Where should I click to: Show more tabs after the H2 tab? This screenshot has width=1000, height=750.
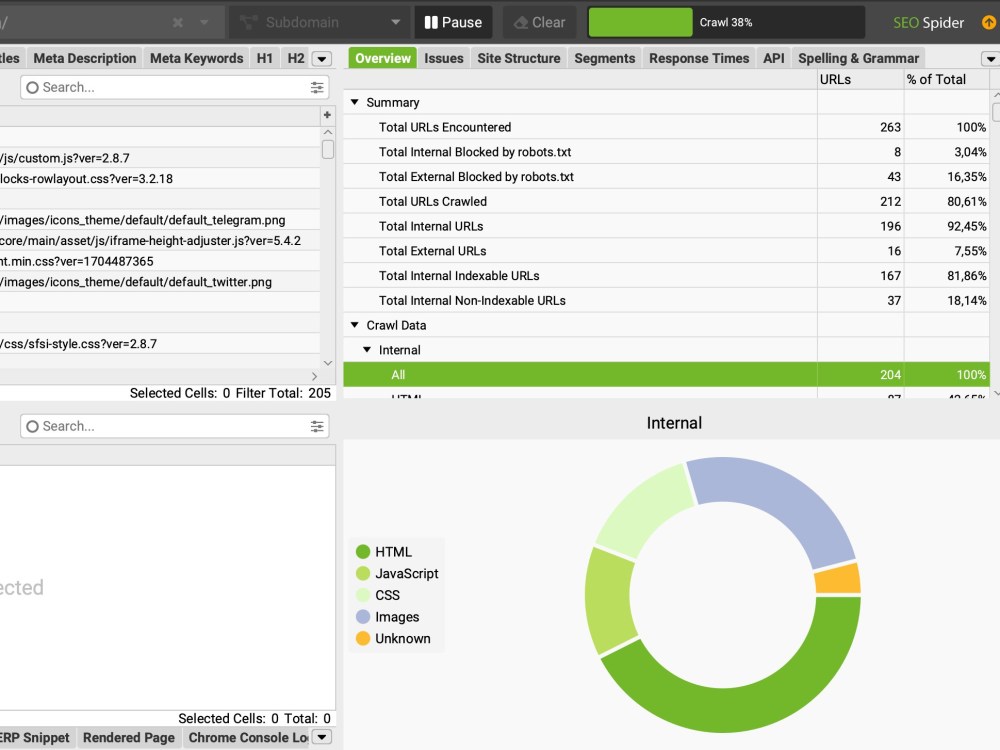pyautogui.click(x=322, y=59)
